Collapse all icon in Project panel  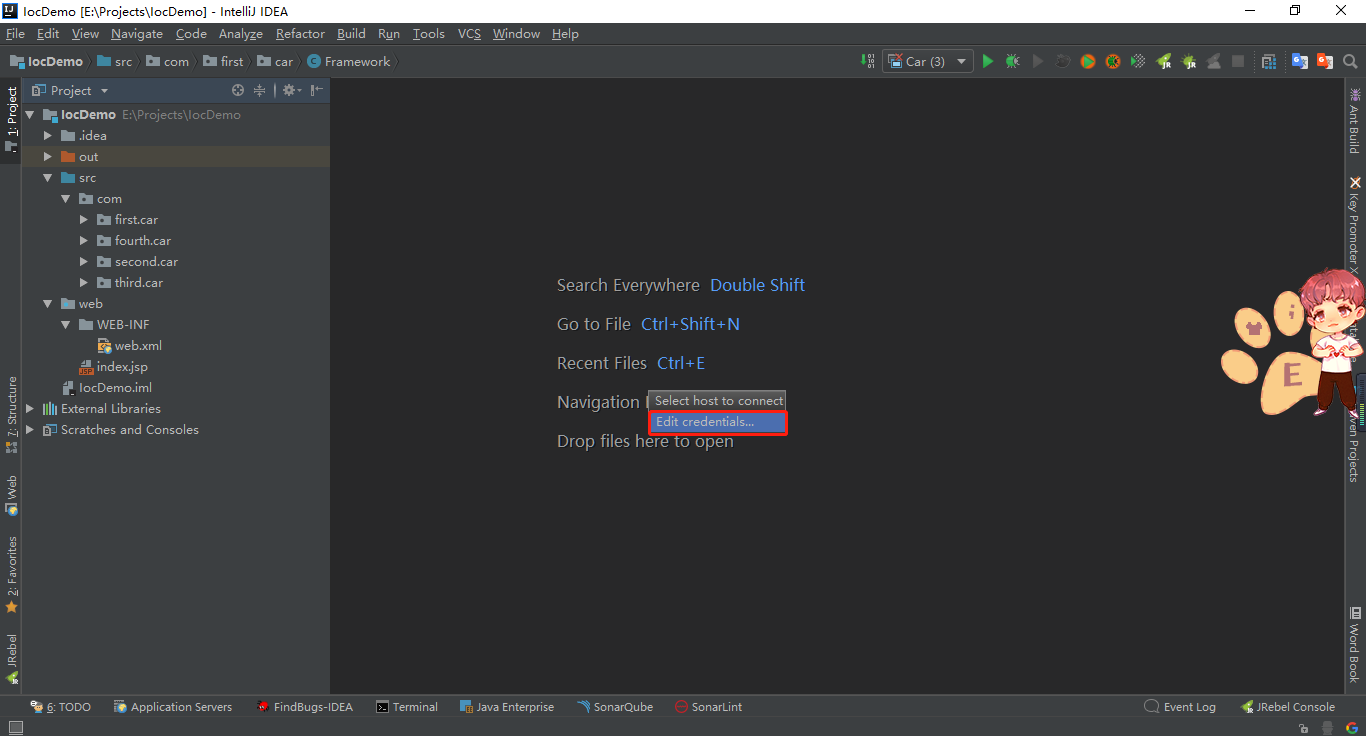tap(259, 90)
